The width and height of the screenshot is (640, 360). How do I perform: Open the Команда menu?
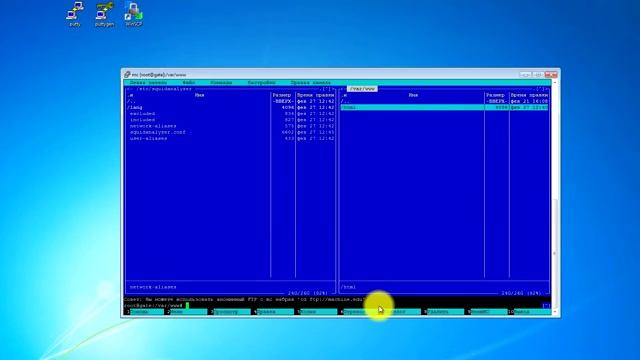coord(221,82)
